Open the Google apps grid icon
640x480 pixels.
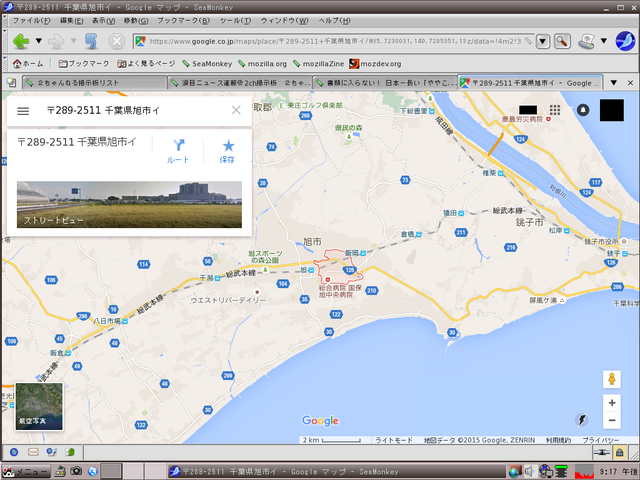pos(554,110)
